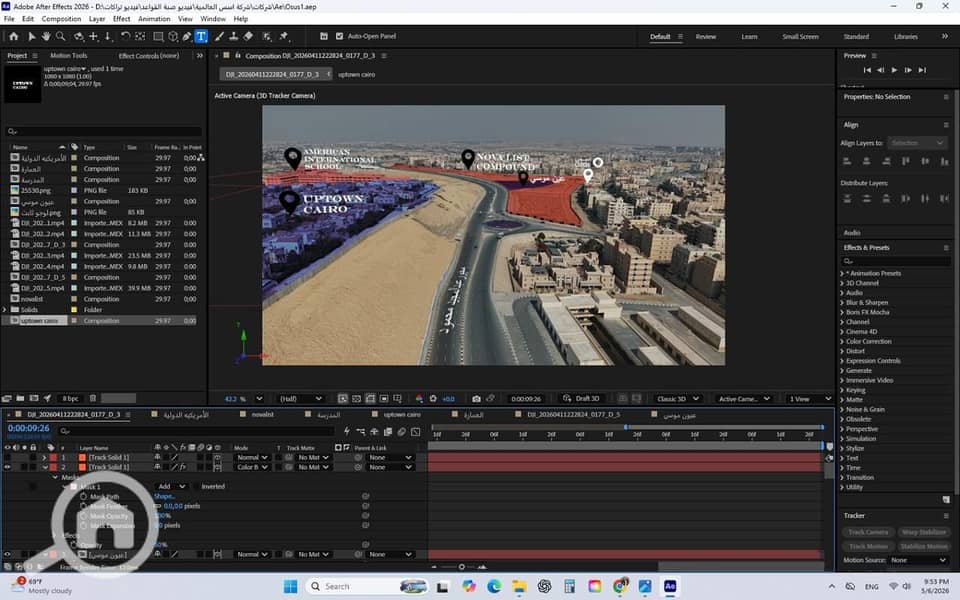The height and width of the screenshot is (600, 960).
Task: Click the 8 bpc color depth button
Action: click(x=70, y=399)
